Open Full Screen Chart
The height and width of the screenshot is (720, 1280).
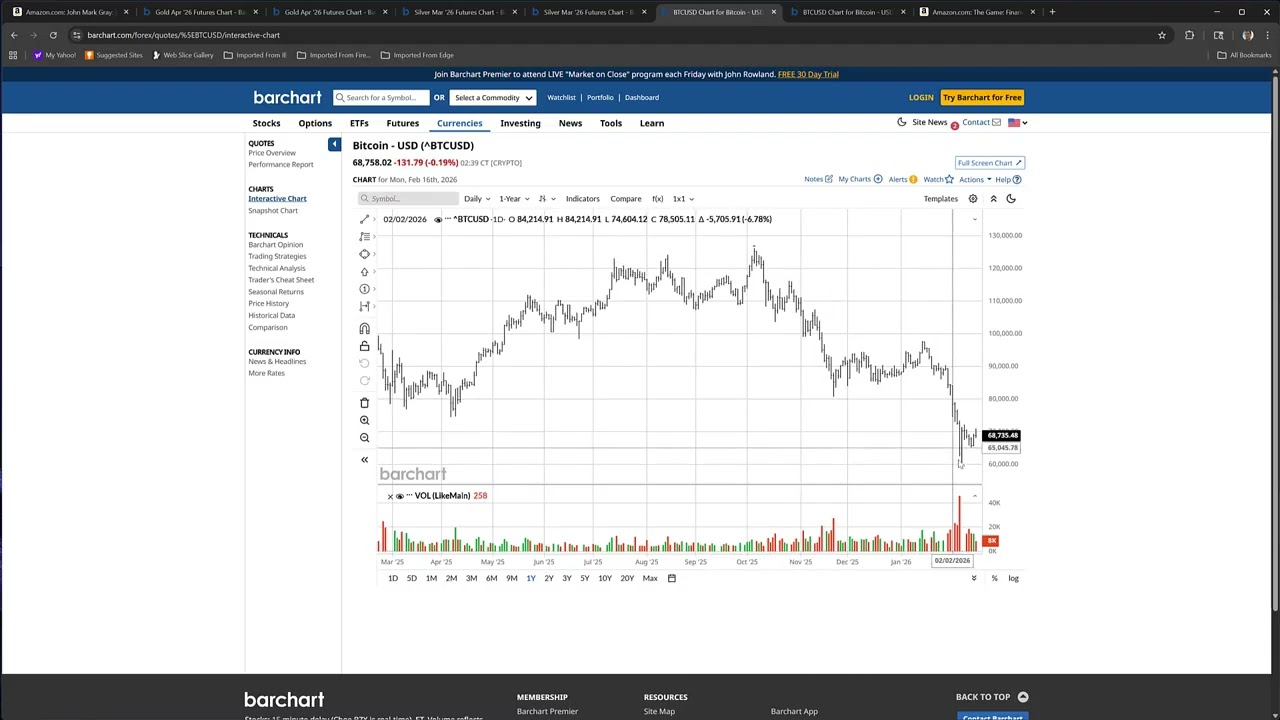[x=989, y=163]
